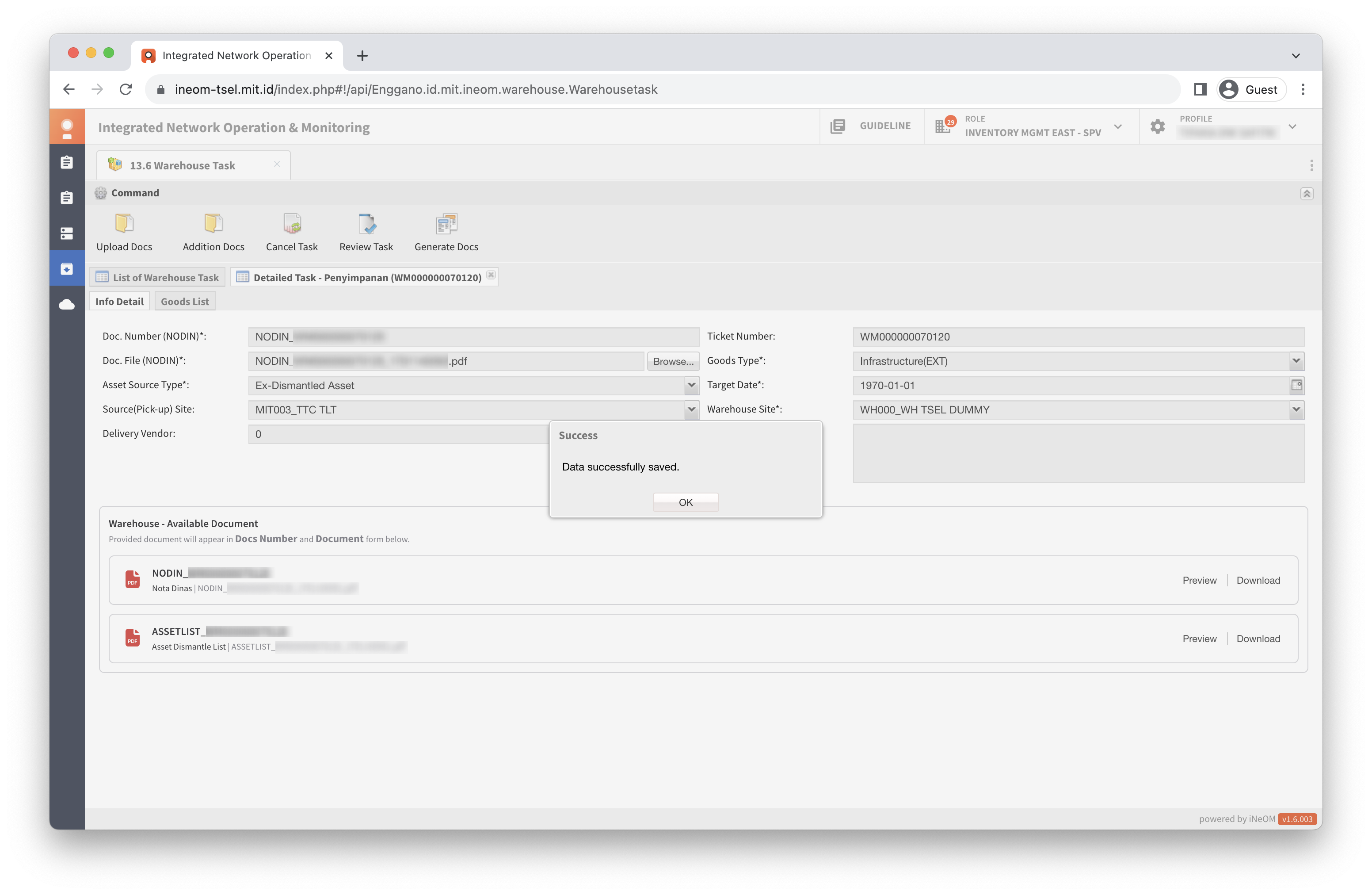The width and height of the screenshot is (1372, 895).
Task: Click the Generate Docs command icon
Action: pos(446,223)
